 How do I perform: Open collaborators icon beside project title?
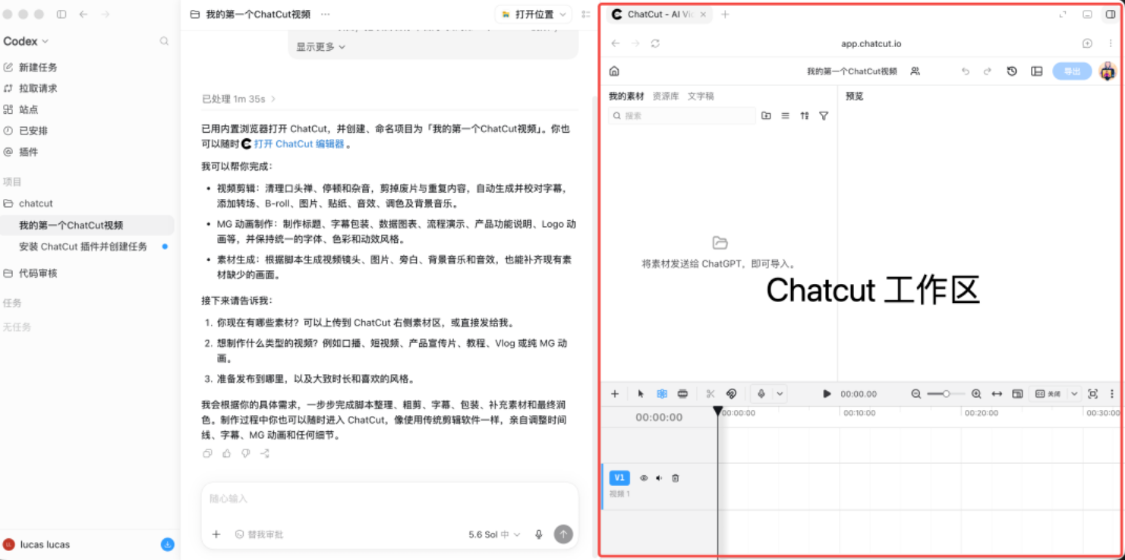click(x=915, y=71)
